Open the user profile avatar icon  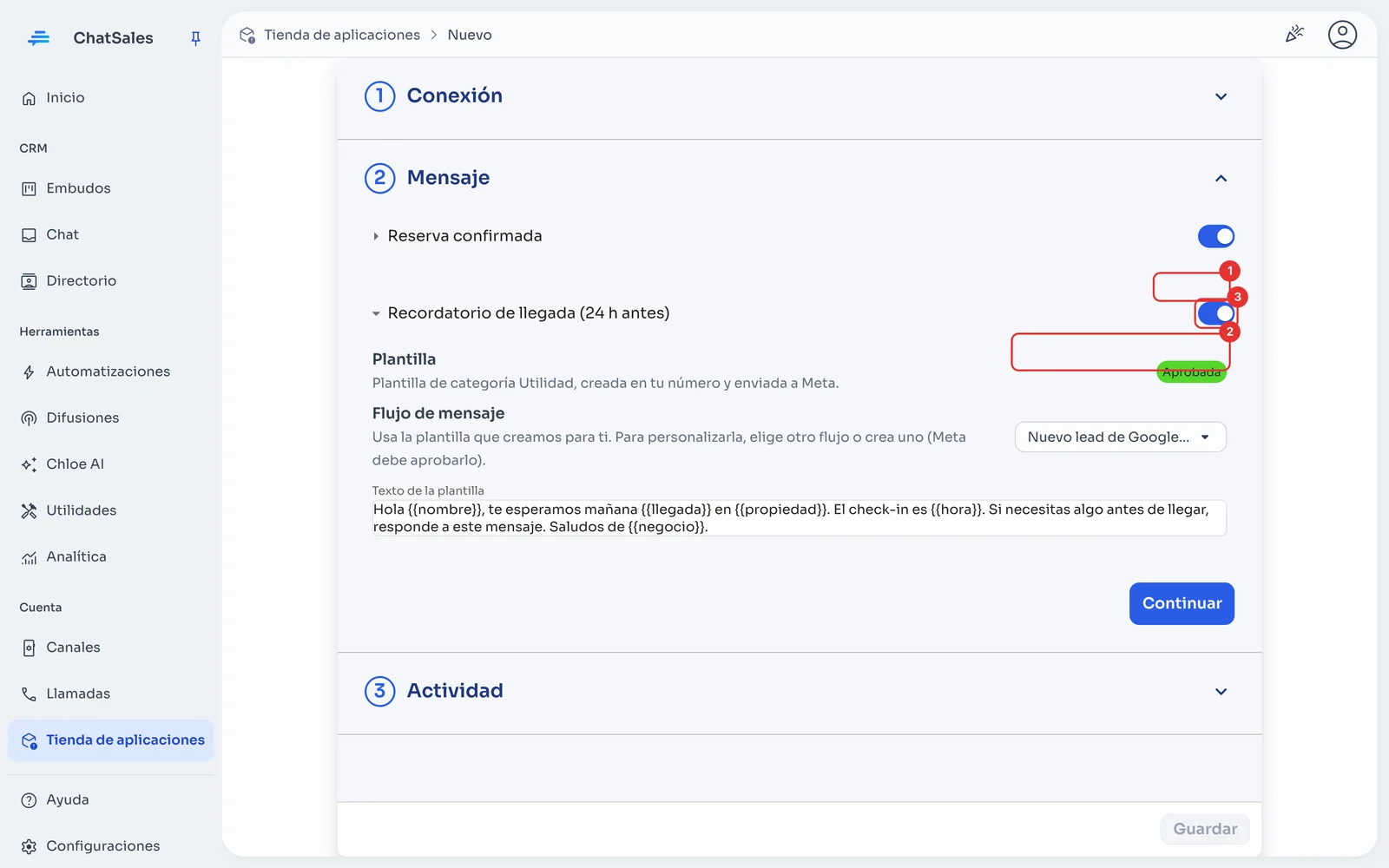coord(1342,35)
